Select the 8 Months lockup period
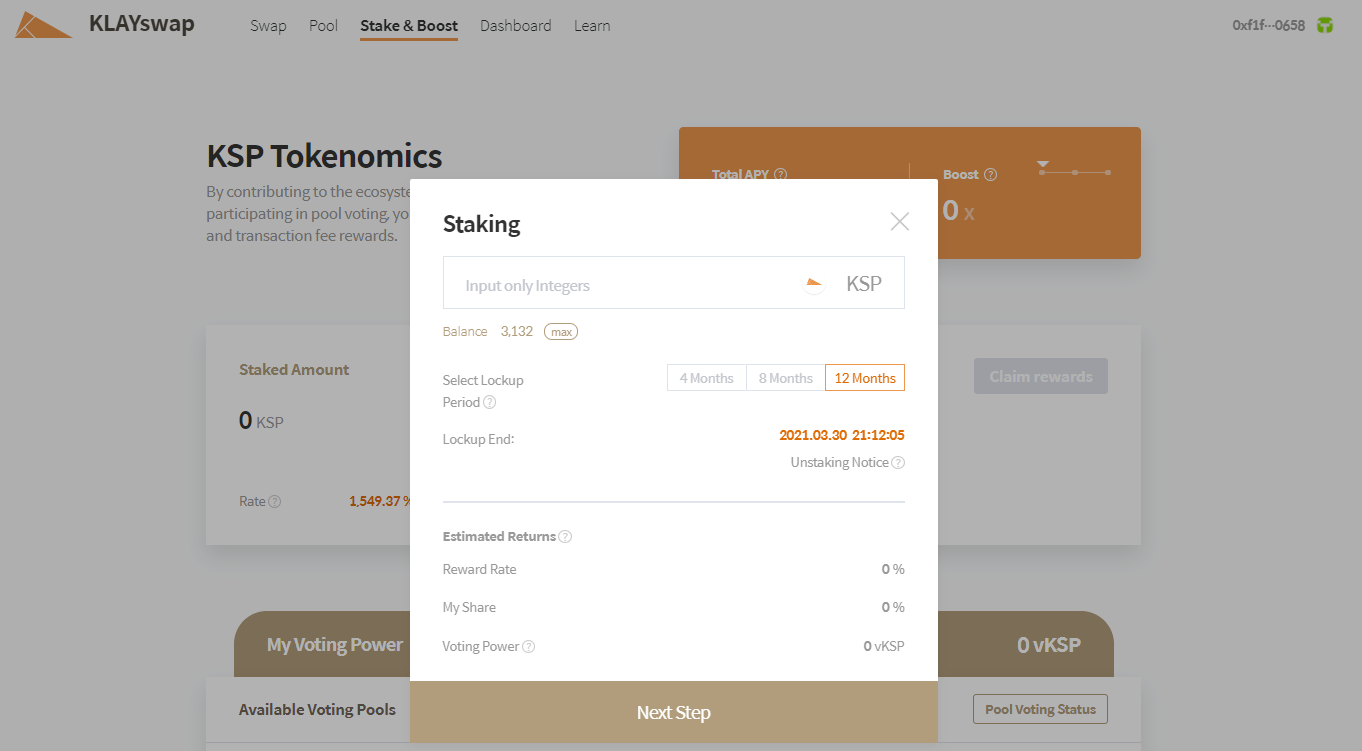 [x=786, y=378]
